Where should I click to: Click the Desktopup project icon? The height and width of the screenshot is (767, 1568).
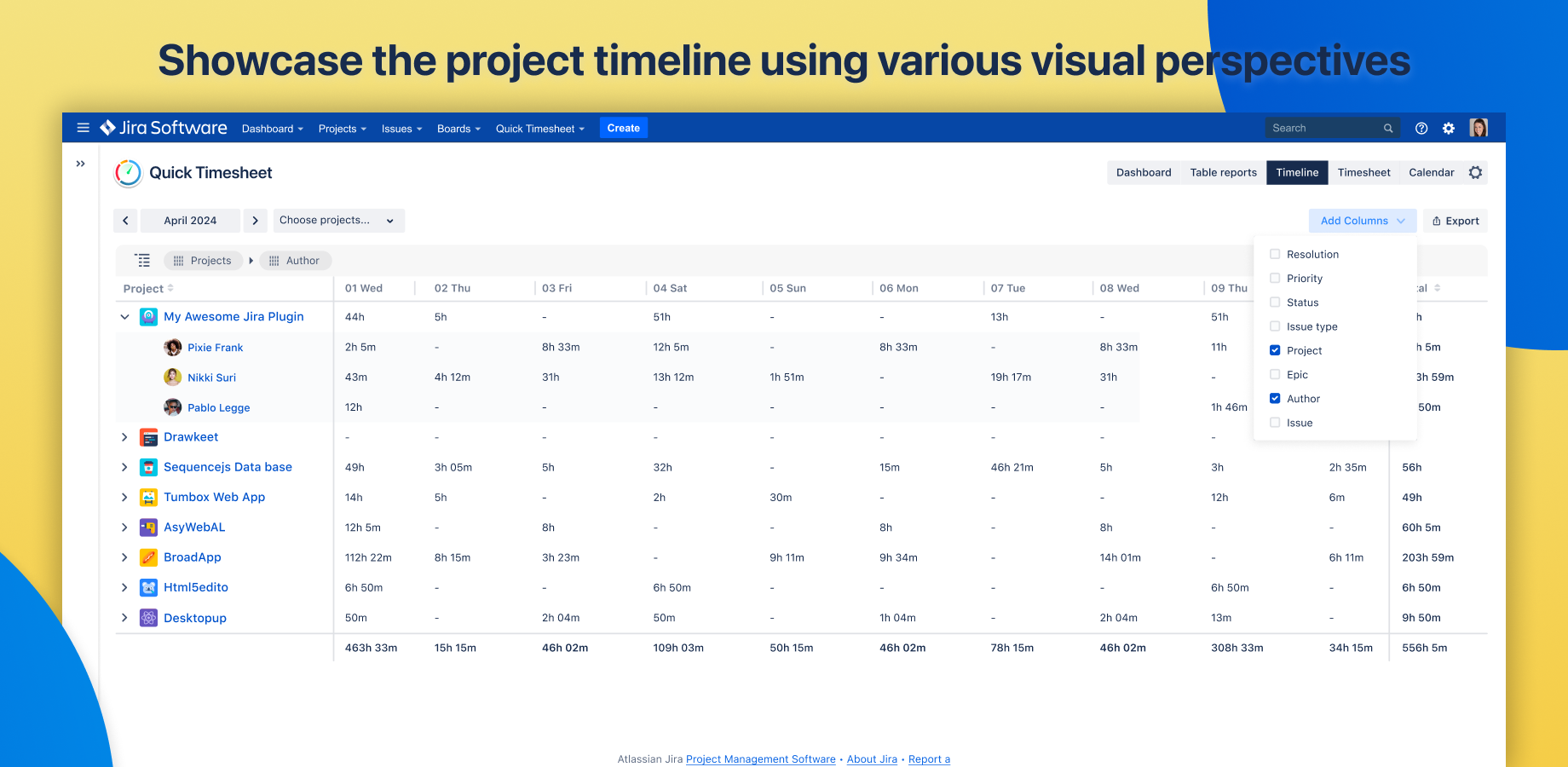click(148, 618)
